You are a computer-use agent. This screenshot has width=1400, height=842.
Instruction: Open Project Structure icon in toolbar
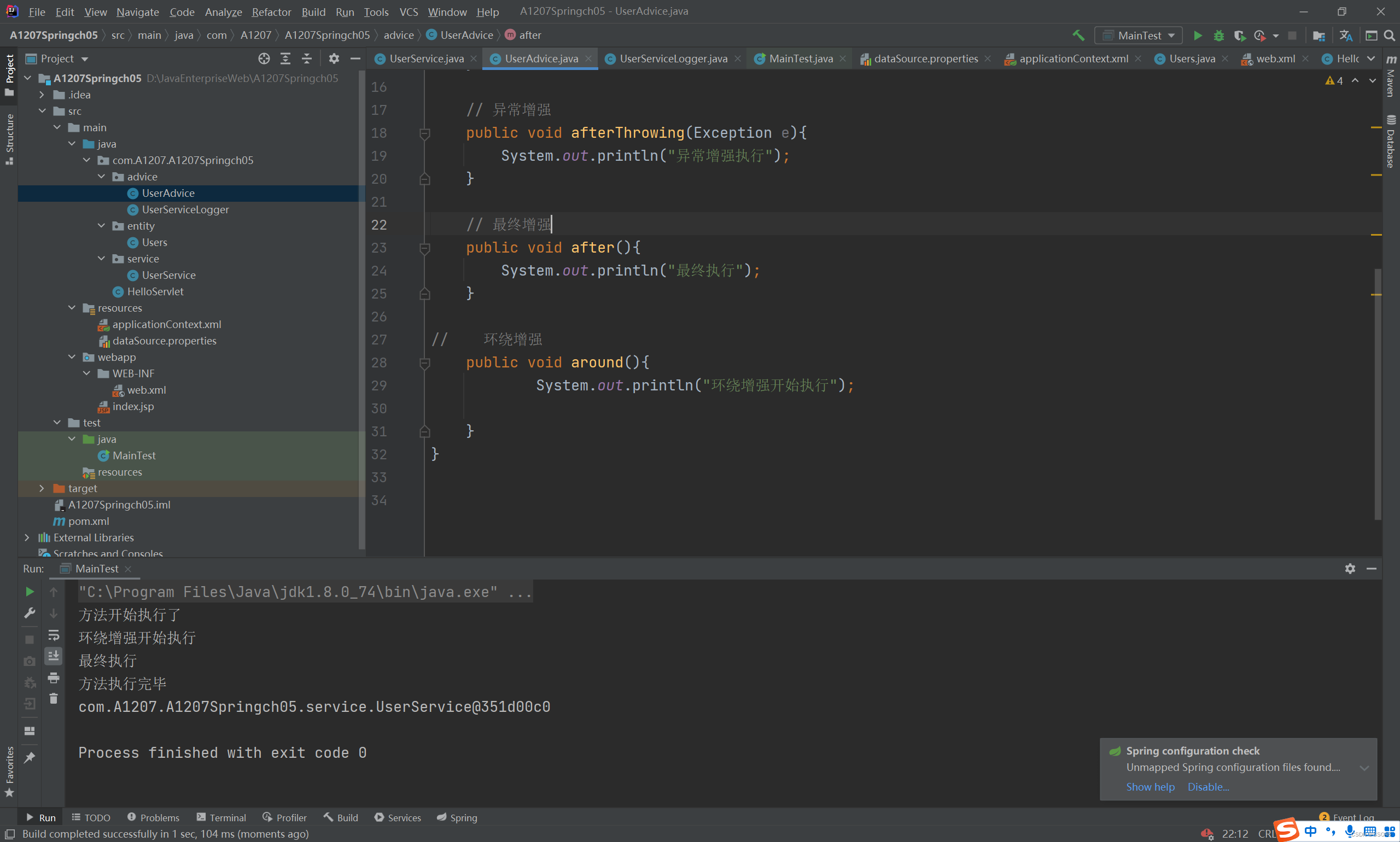pos(1319,35)
